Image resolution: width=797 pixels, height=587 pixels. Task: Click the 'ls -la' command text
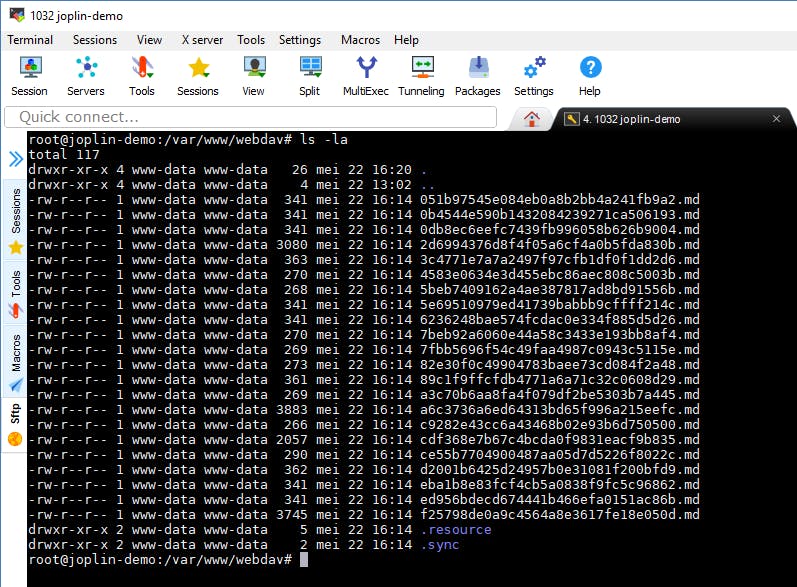tap(324, 139)
